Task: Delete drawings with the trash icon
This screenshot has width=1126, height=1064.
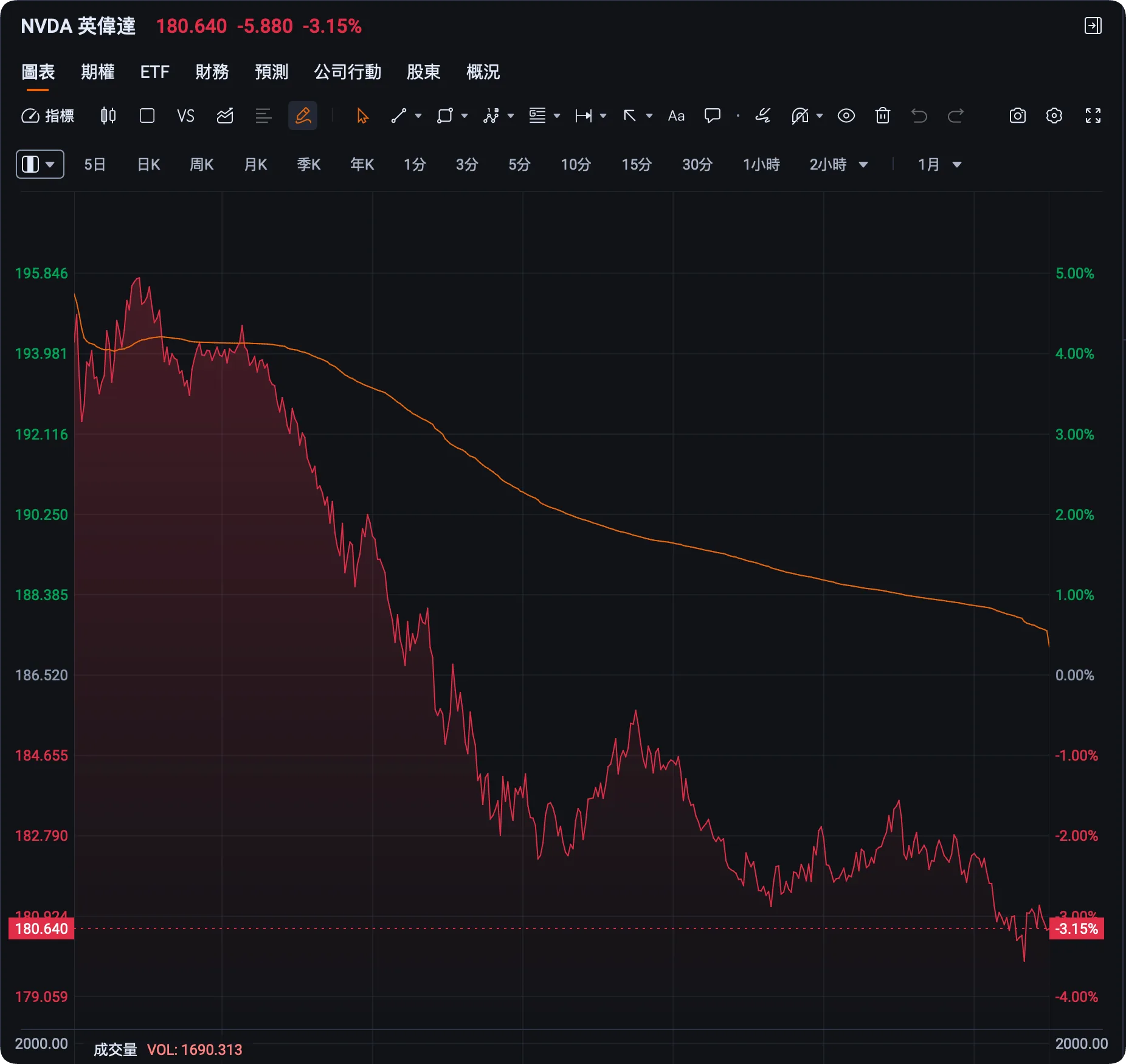Action: (882, 116)
